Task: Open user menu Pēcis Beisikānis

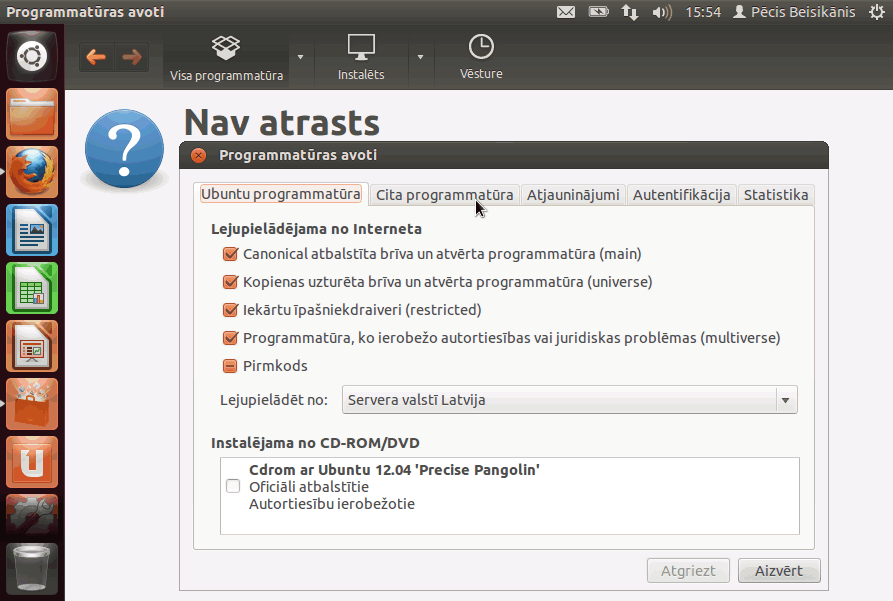Action: pos(794,12)
